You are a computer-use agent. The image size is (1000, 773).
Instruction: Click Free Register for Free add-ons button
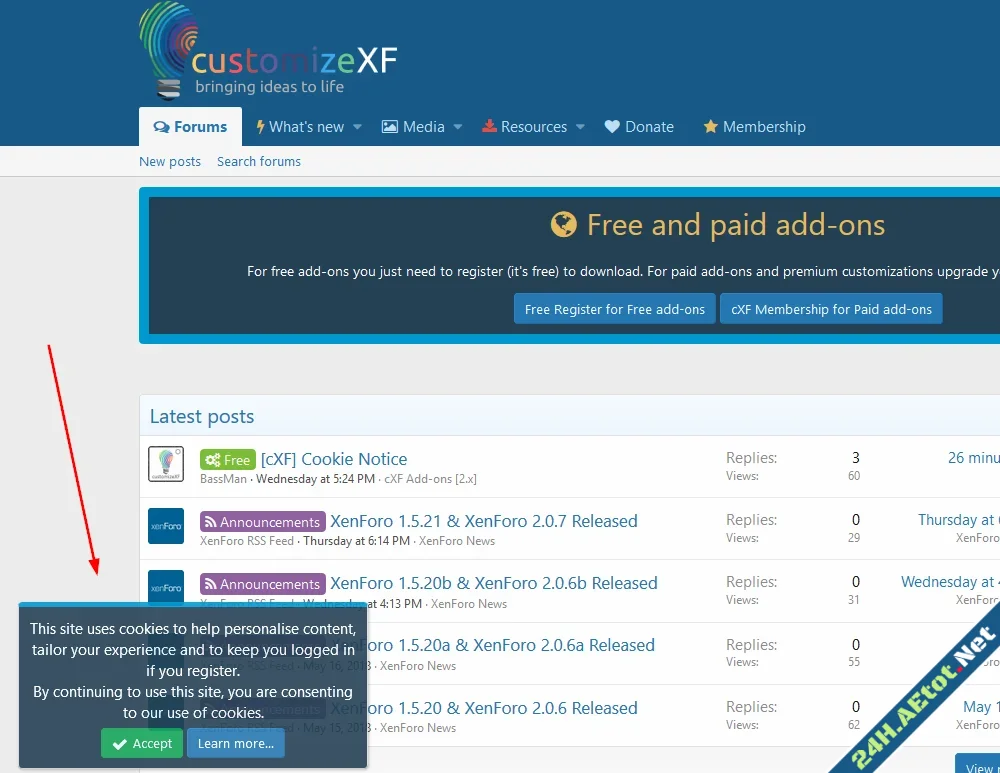click(x=614, y=308)
